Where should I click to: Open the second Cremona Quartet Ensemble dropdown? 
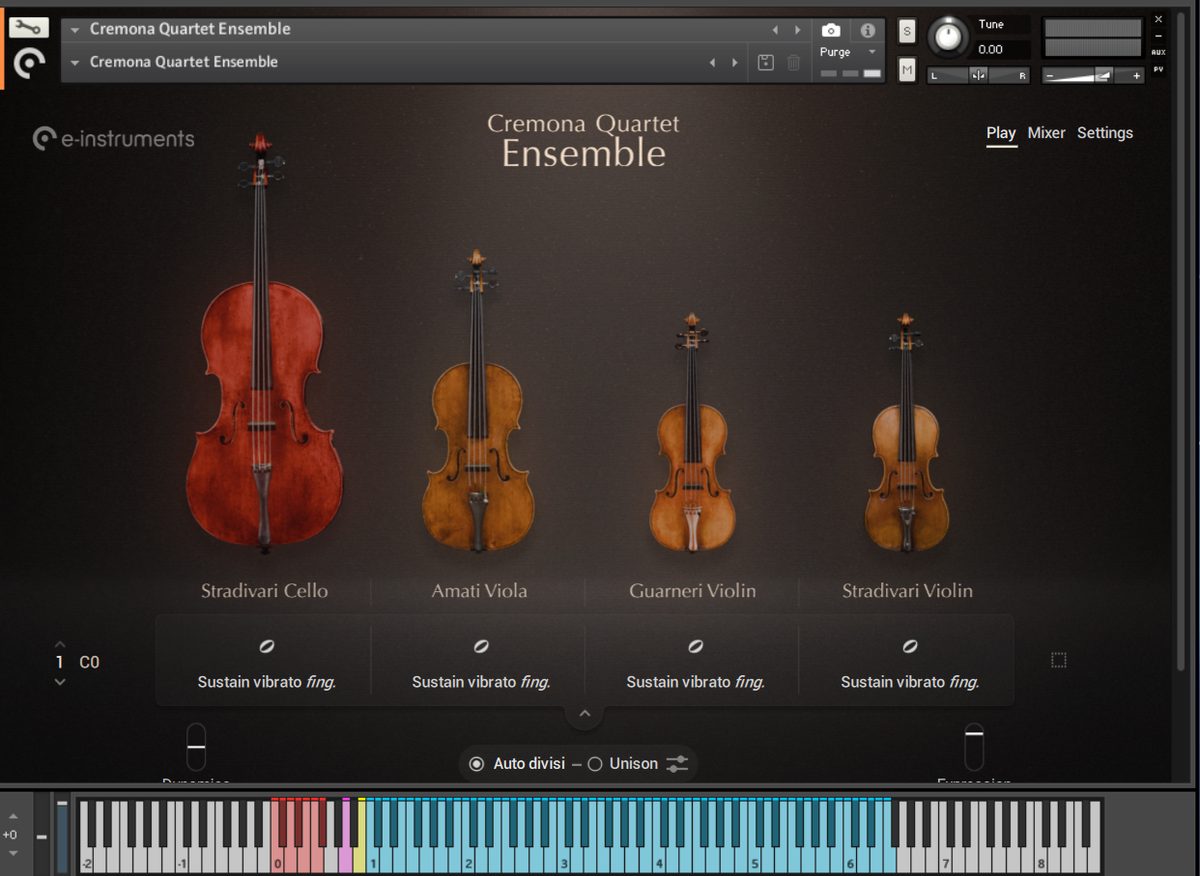[x=75, y=62]
